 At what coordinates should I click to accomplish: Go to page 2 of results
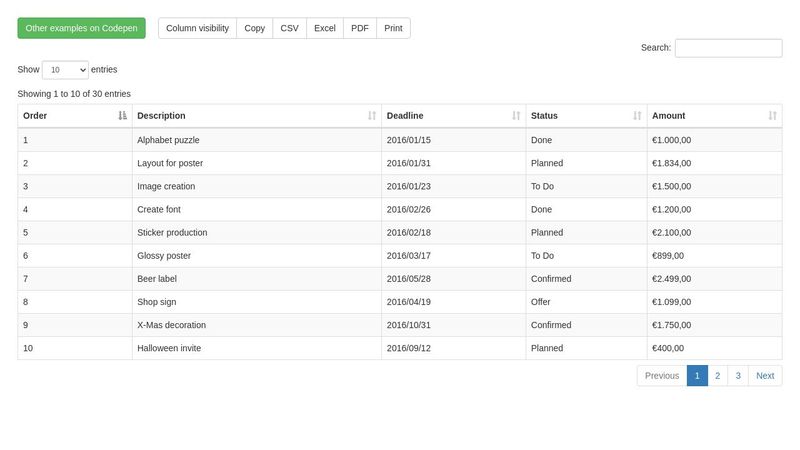[717, 376]
